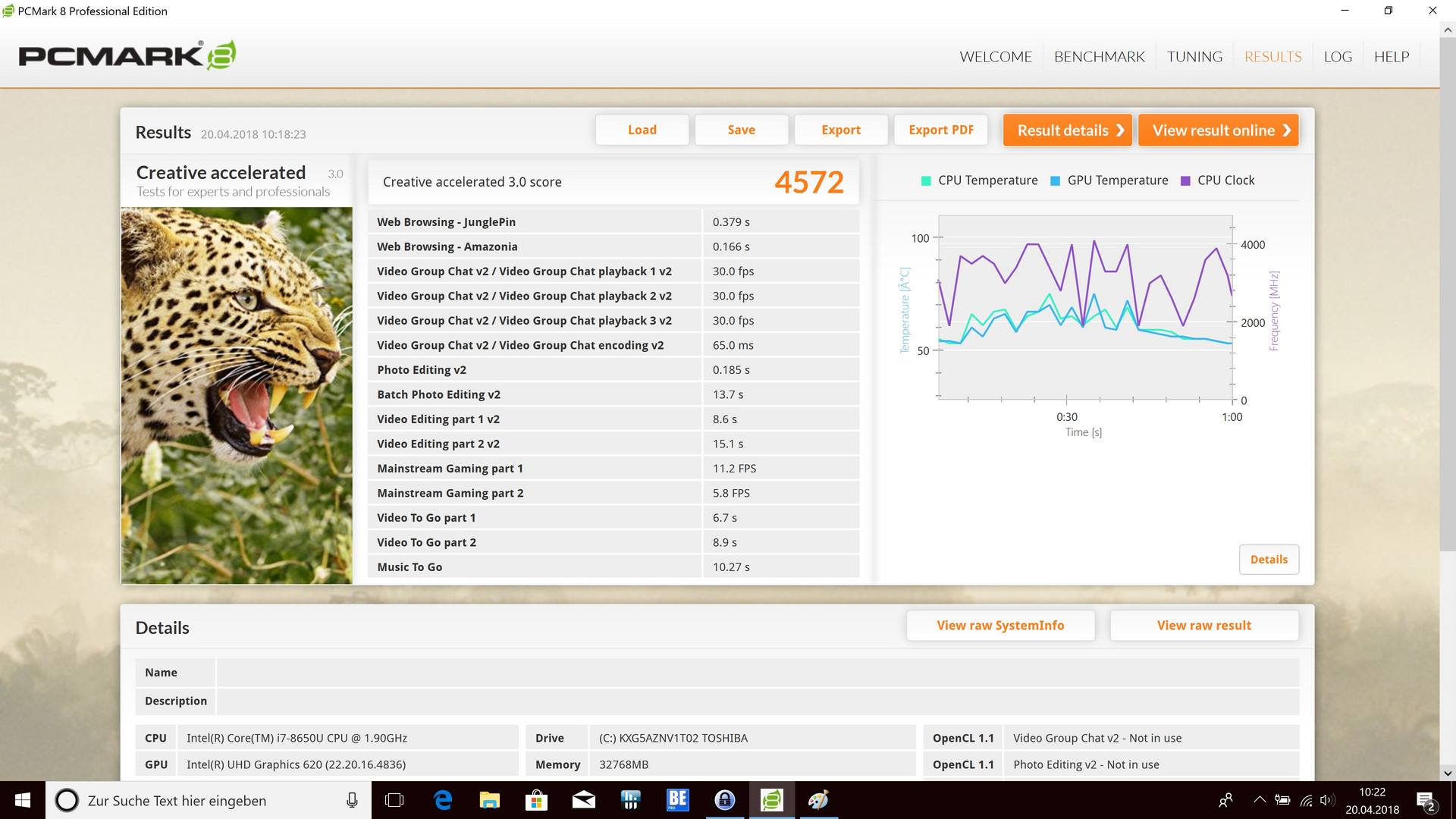The width and height of the screenshot is (1456, 819).
Task: Click the Description input field
Action: click(x=758, y=701)
